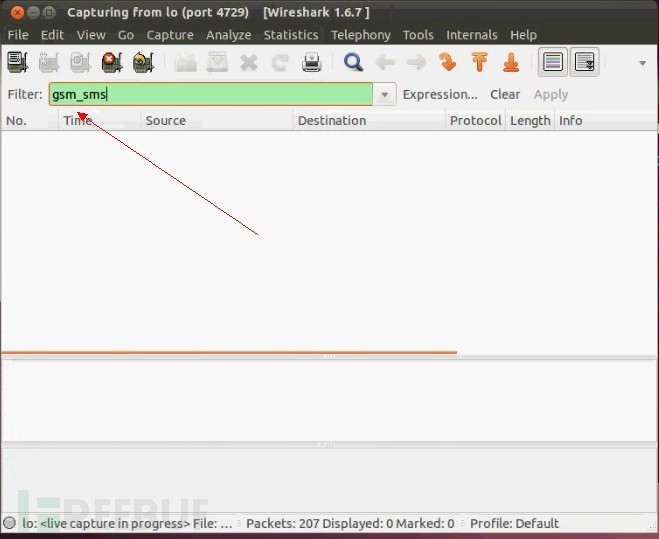Screen dimensions: 659x539
Task: Open the Internals menu
Action: [x=472, y=35]
